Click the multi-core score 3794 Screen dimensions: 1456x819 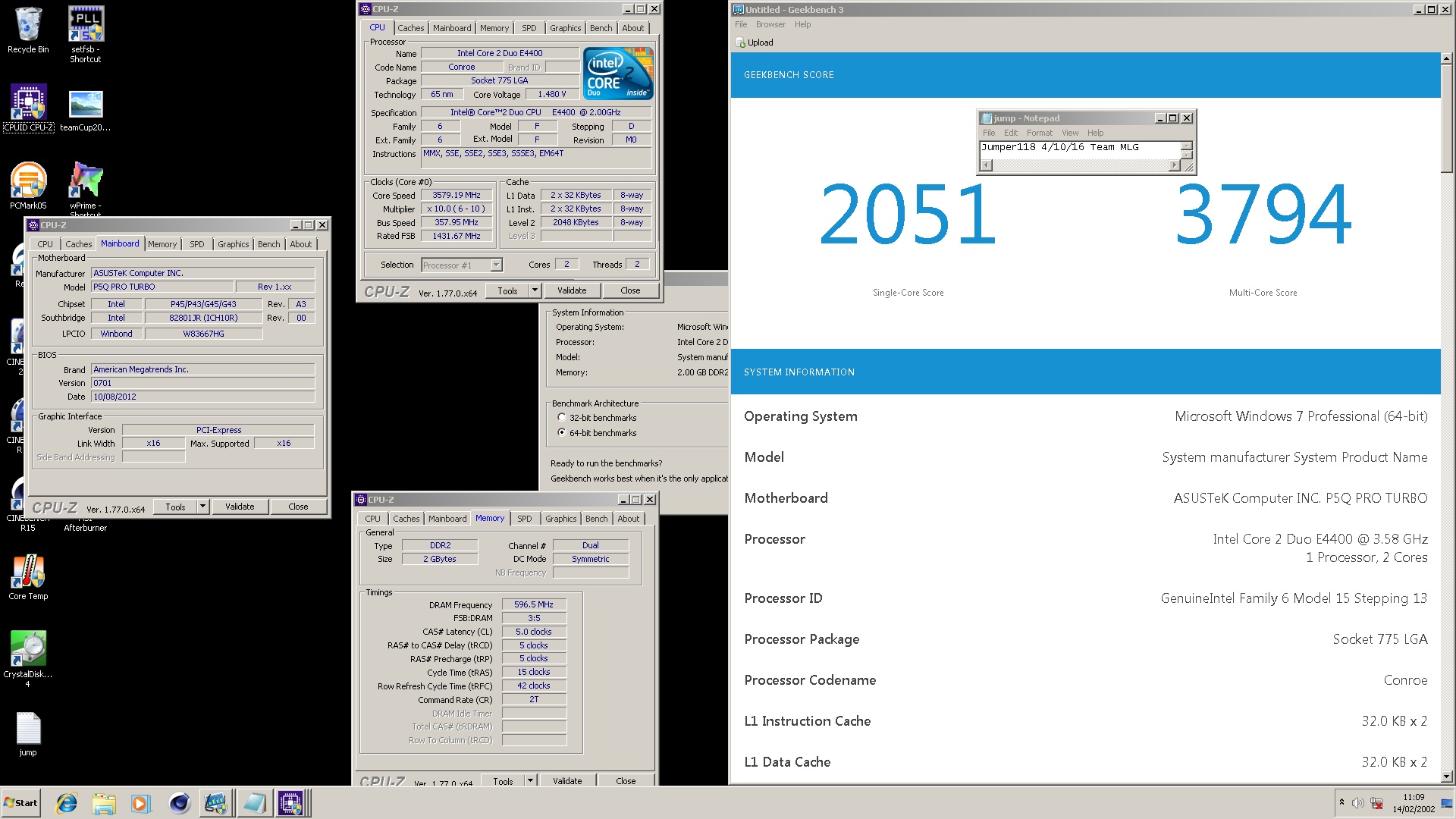click(x=1263, y=215)
